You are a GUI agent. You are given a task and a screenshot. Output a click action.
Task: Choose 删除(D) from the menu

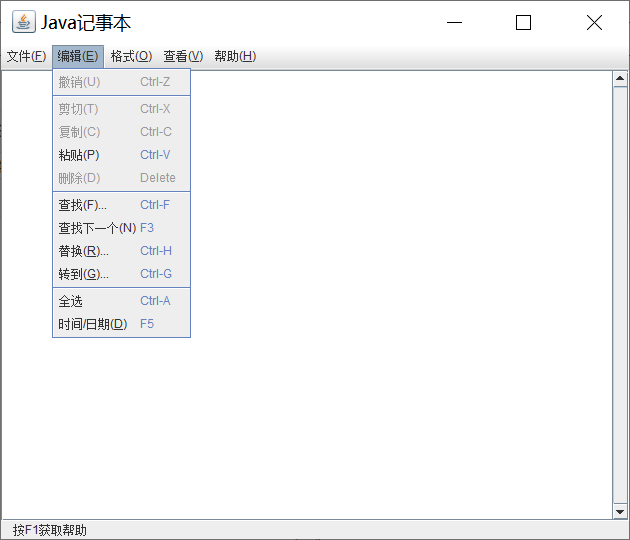coord(121,178)
